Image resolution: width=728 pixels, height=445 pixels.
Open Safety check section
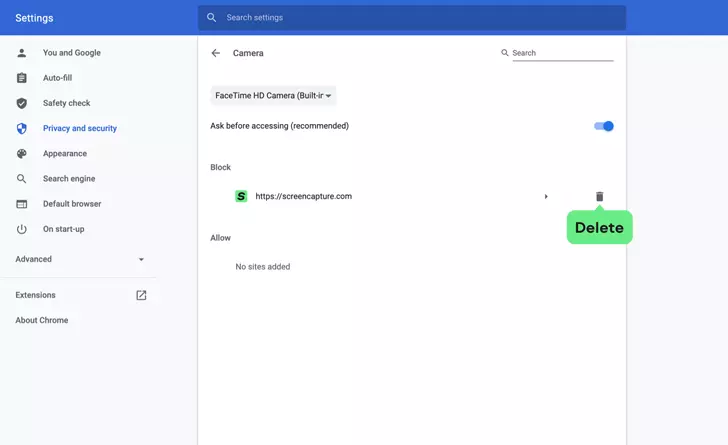[x=66, y=103]
